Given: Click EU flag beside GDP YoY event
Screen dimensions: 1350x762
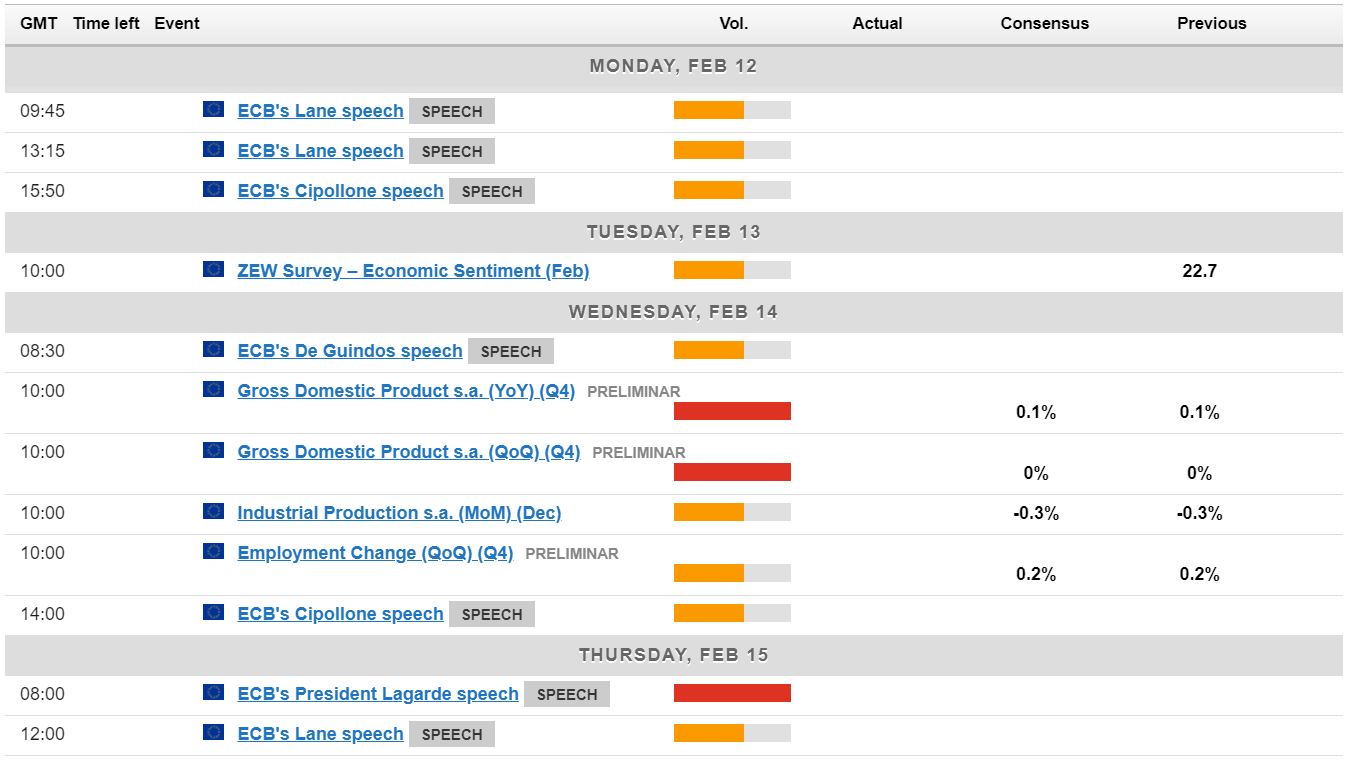Looking at the screenshot, I should pyautogui.click(x=213, y=389).
